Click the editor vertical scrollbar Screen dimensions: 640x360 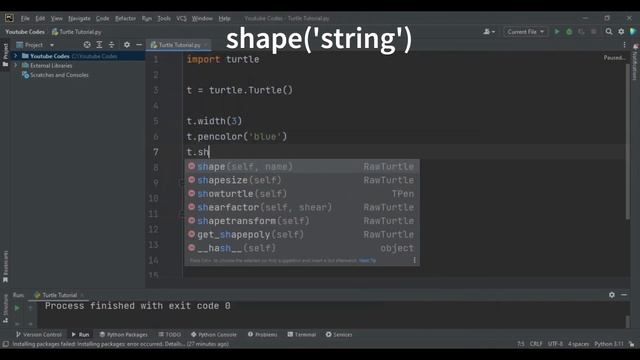click(x=628, y=142)
